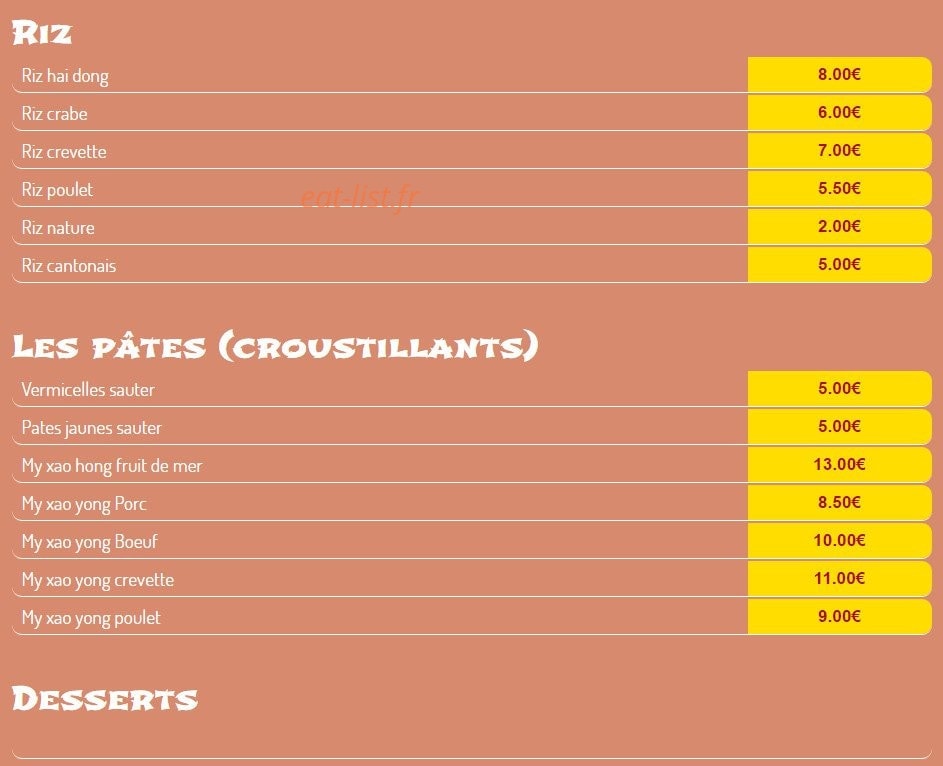Screen dimensions: 943x766
Task: Click the 2.00€ Riz nature price box
Action: (x=839, y=226)
